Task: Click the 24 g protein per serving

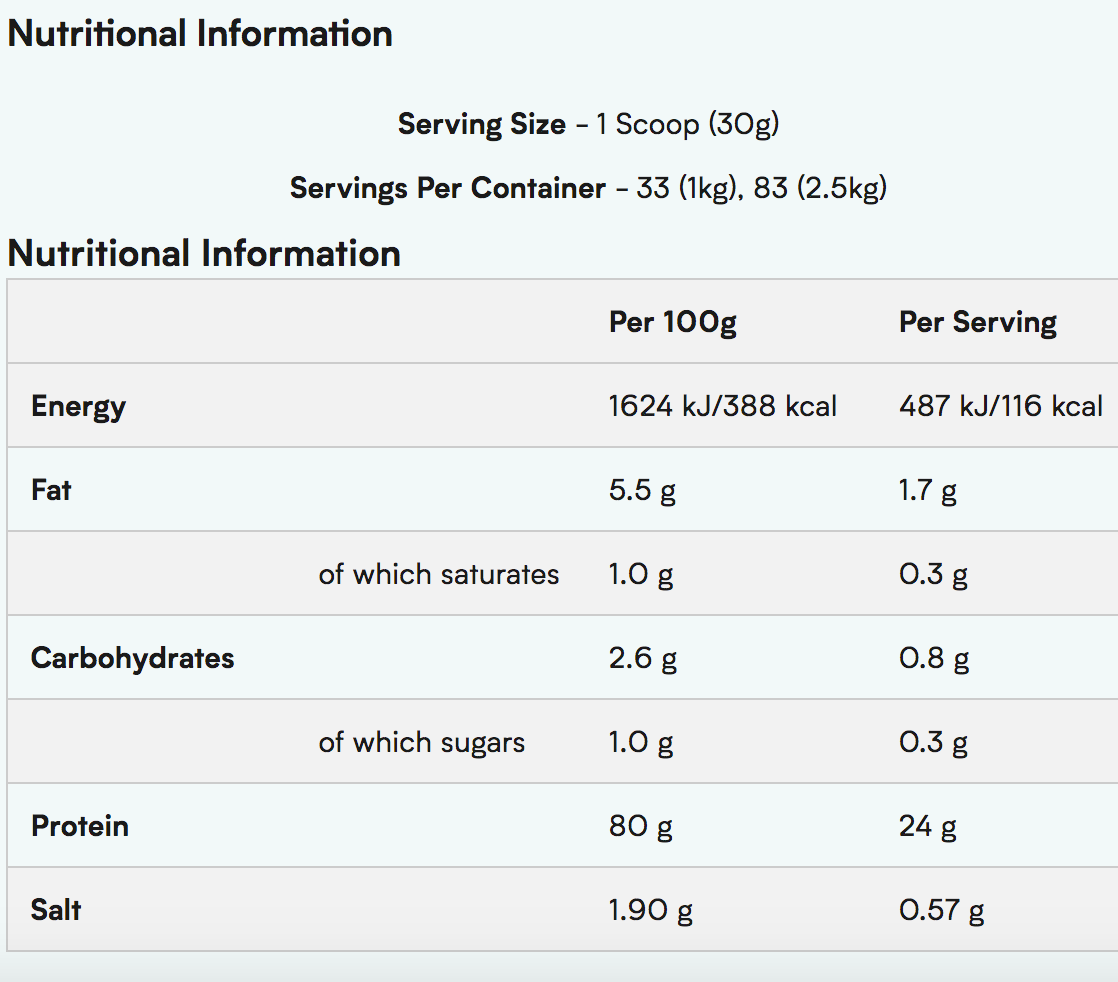Action: [x=927, y=826]
